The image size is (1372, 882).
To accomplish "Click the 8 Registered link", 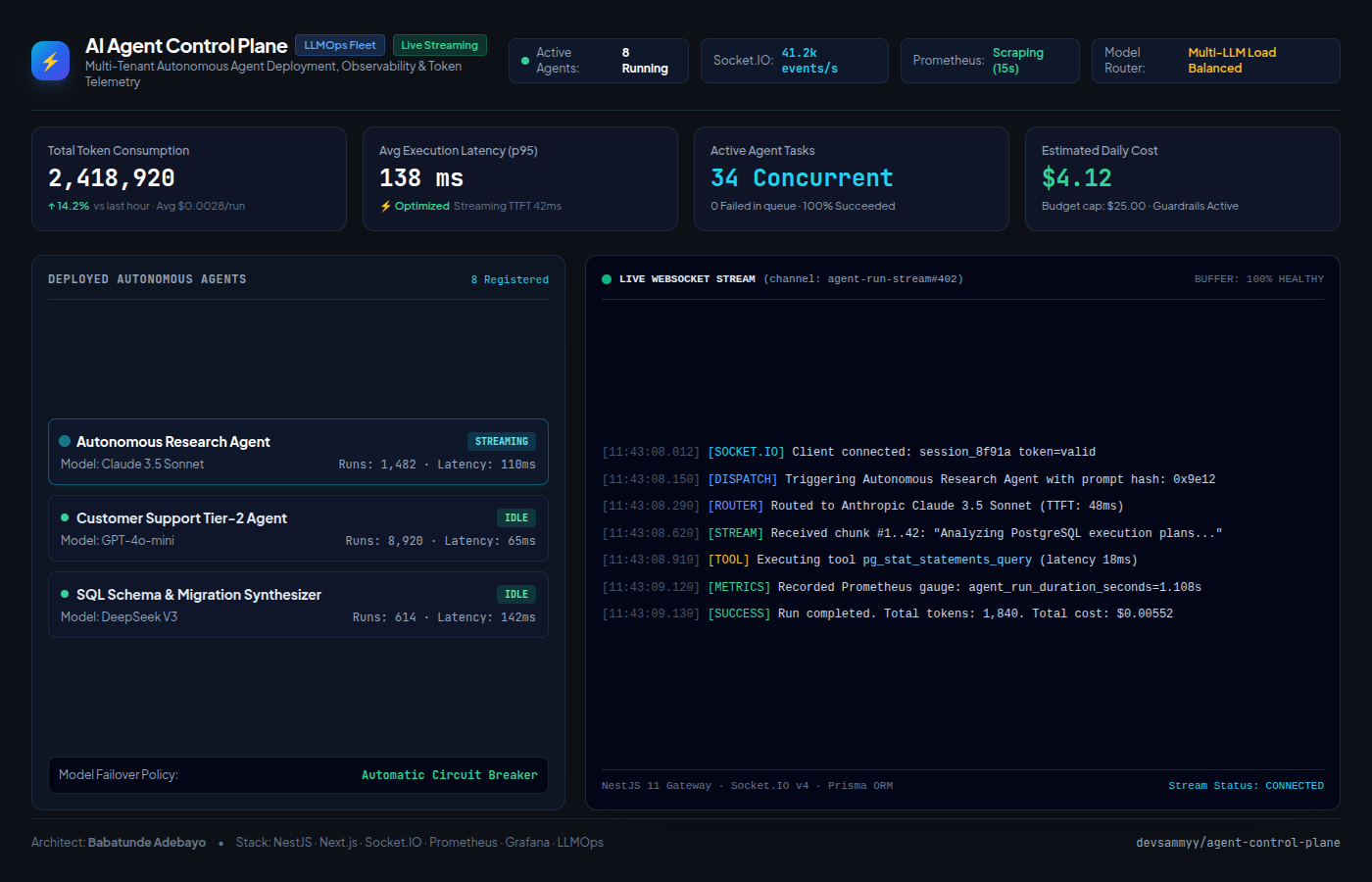I will point(510,280).
